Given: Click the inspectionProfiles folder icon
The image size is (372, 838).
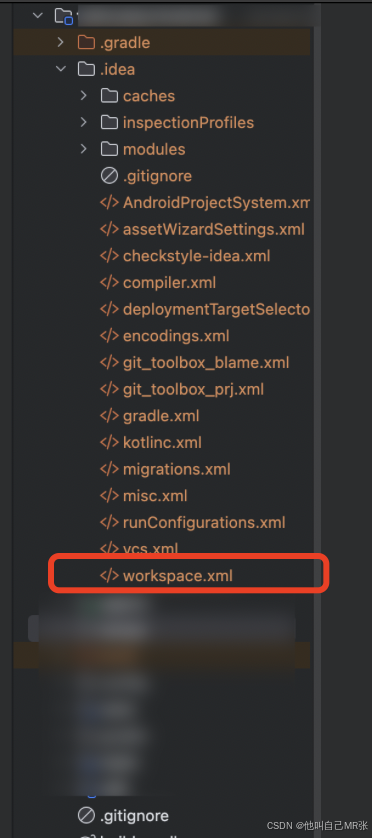Looking at the screenshot, I should click(x=109, y=122).
